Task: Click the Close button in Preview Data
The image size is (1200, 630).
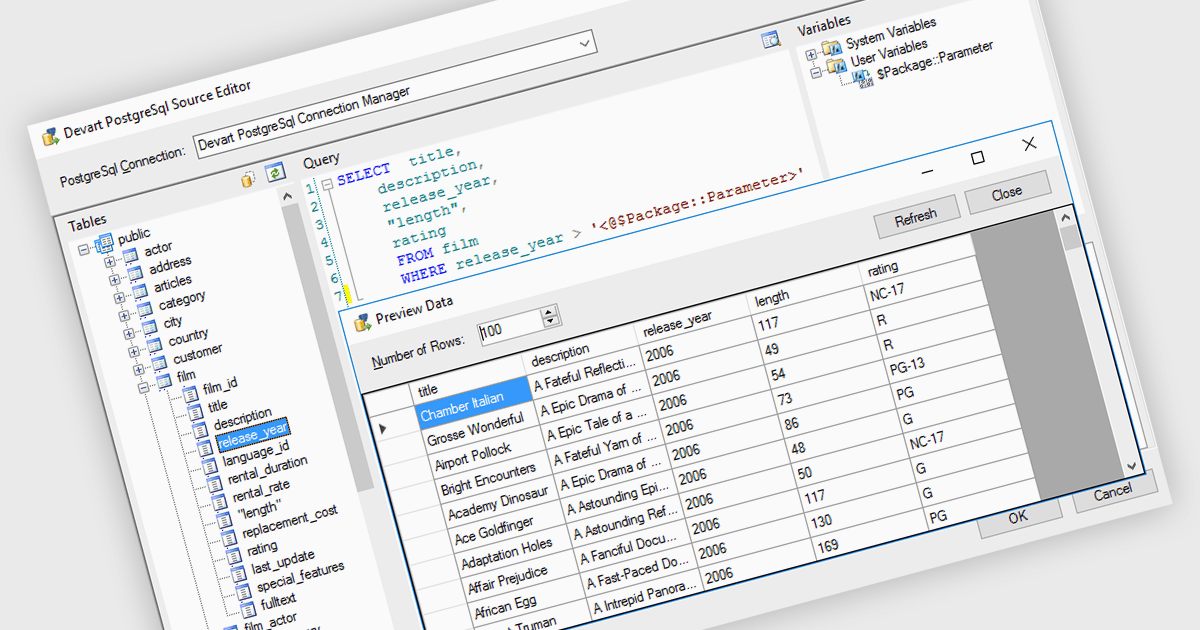Action: click(x=1008, y=191)
